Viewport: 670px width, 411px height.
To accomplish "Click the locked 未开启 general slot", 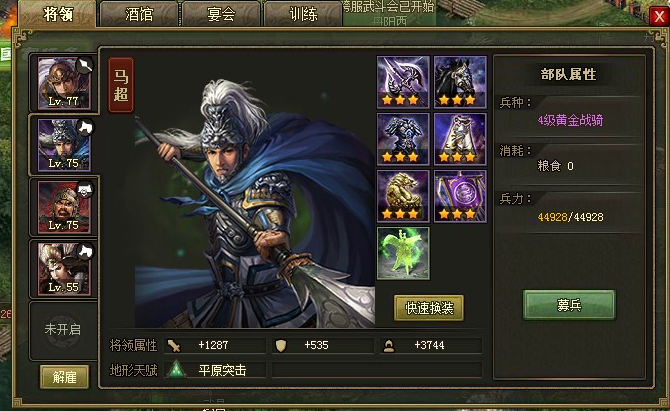I will (63, 329).
